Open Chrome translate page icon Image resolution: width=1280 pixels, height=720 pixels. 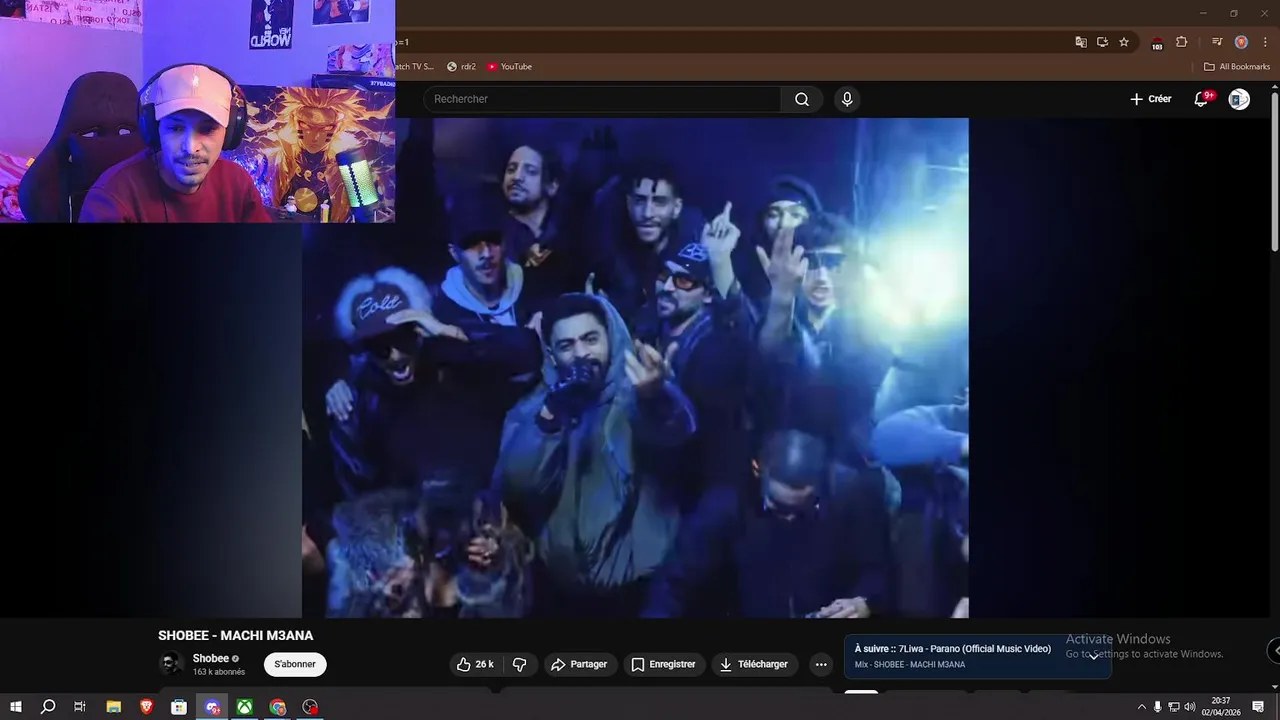(1080, 42)
